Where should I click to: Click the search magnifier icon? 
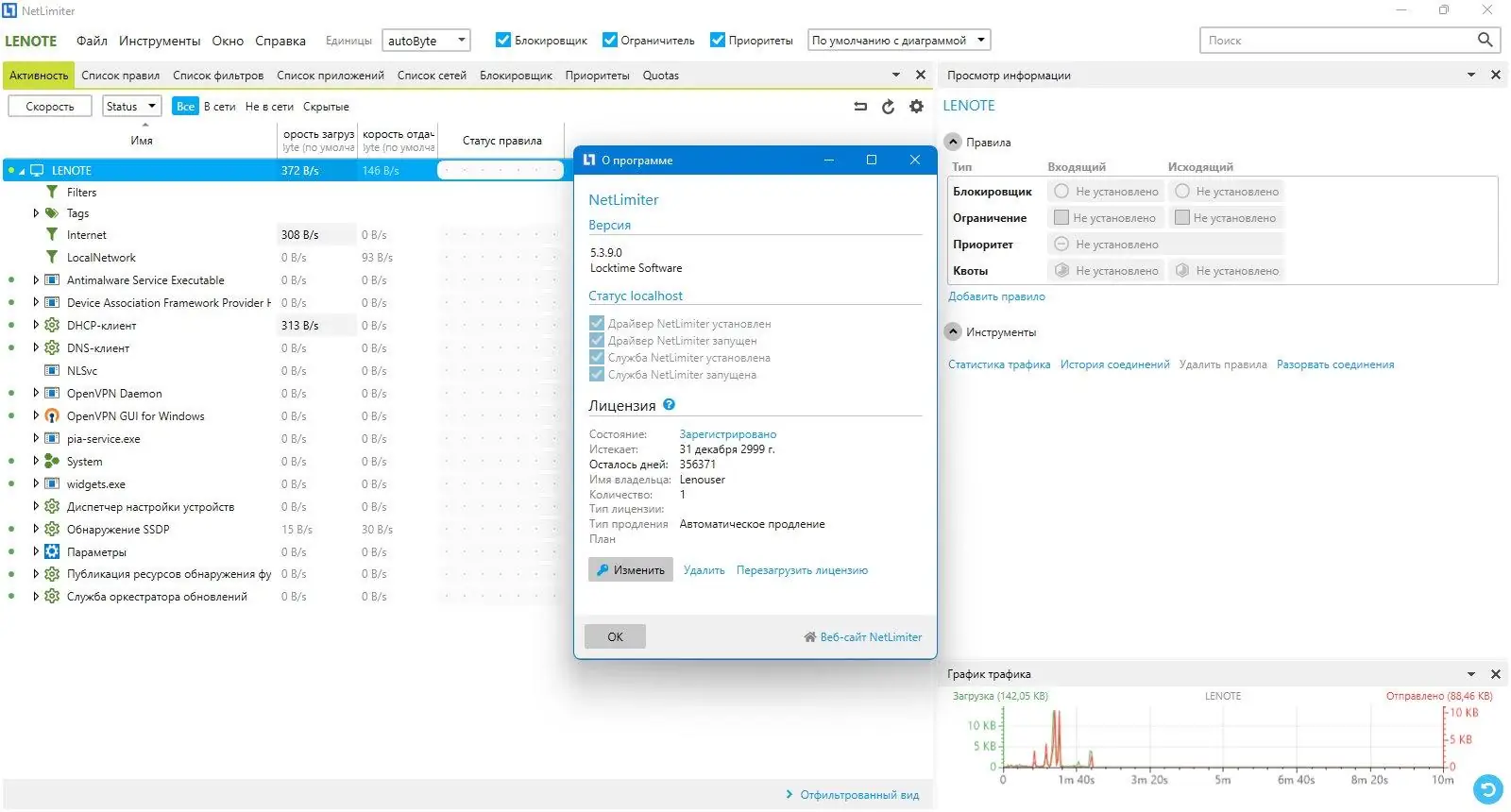[x=1485, y=40]
